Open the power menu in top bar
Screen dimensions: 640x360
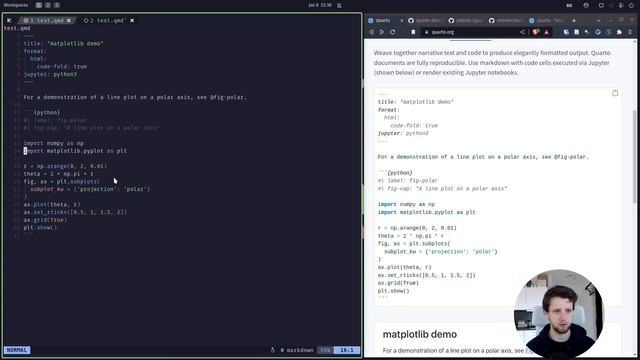631,5
